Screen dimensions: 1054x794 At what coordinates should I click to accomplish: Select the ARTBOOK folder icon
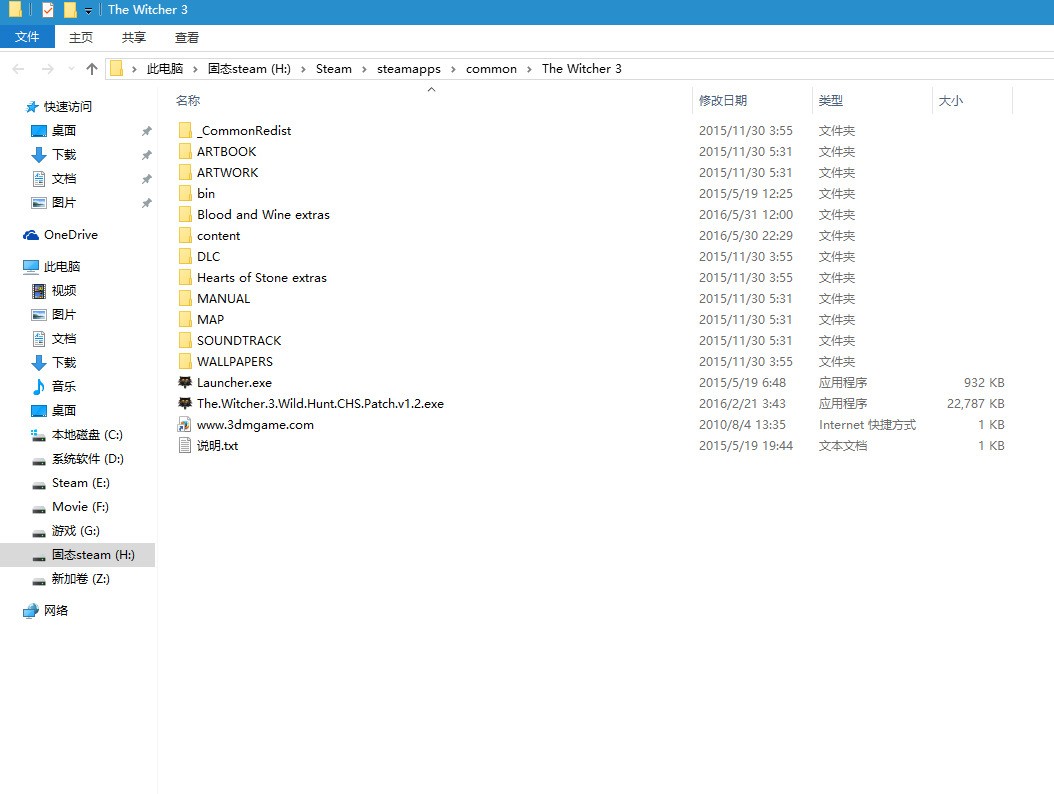[186, 151]
